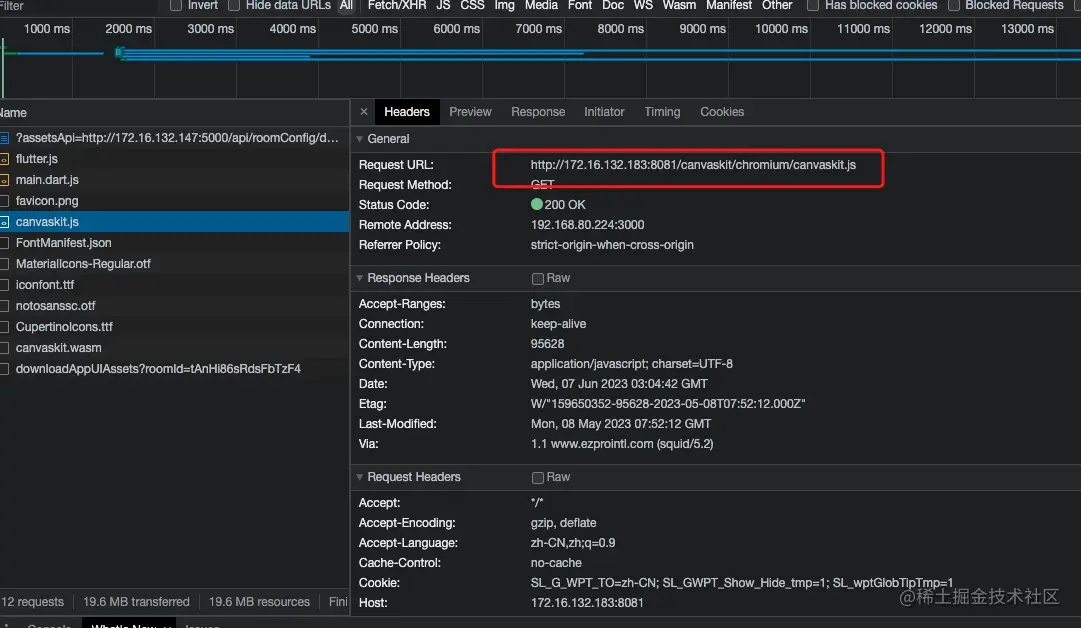Image resolution: width=1081 pixels, height=628 pixels.
Task: Select flutter.js request row
Action: [x=174, y=159]
